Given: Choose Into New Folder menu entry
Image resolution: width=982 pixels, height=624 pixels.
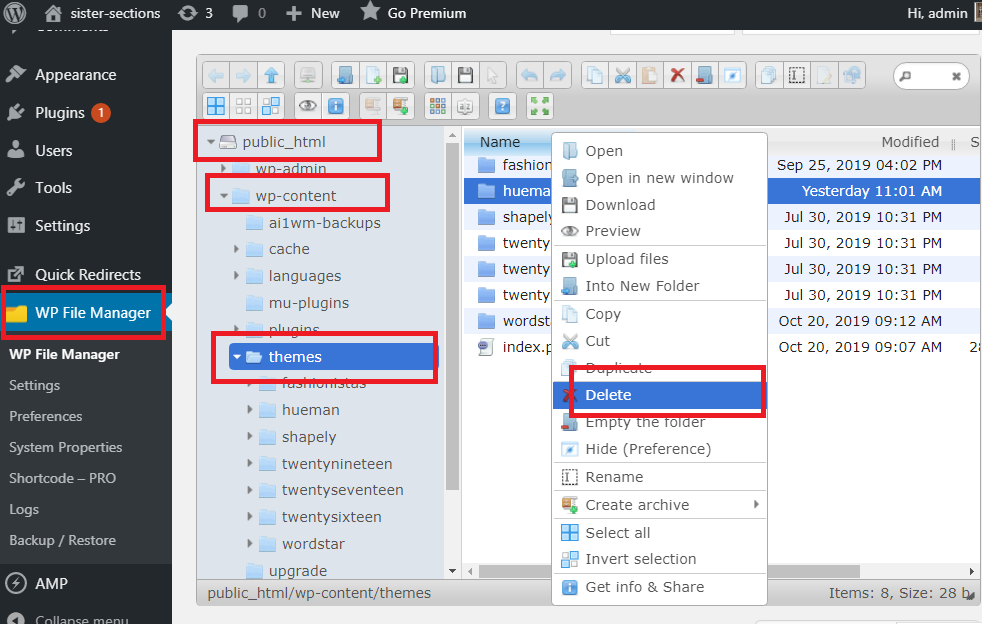Looking at the screenshot, I should click(659, 286).
